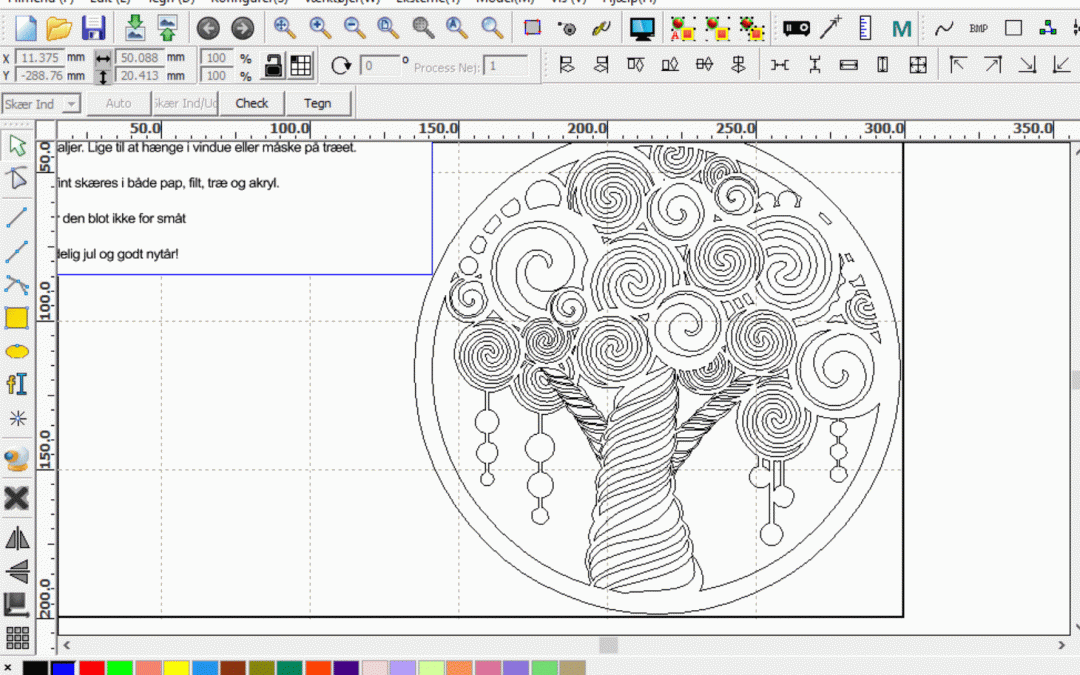Click the grey grid magnifier zoom icon

423,28
